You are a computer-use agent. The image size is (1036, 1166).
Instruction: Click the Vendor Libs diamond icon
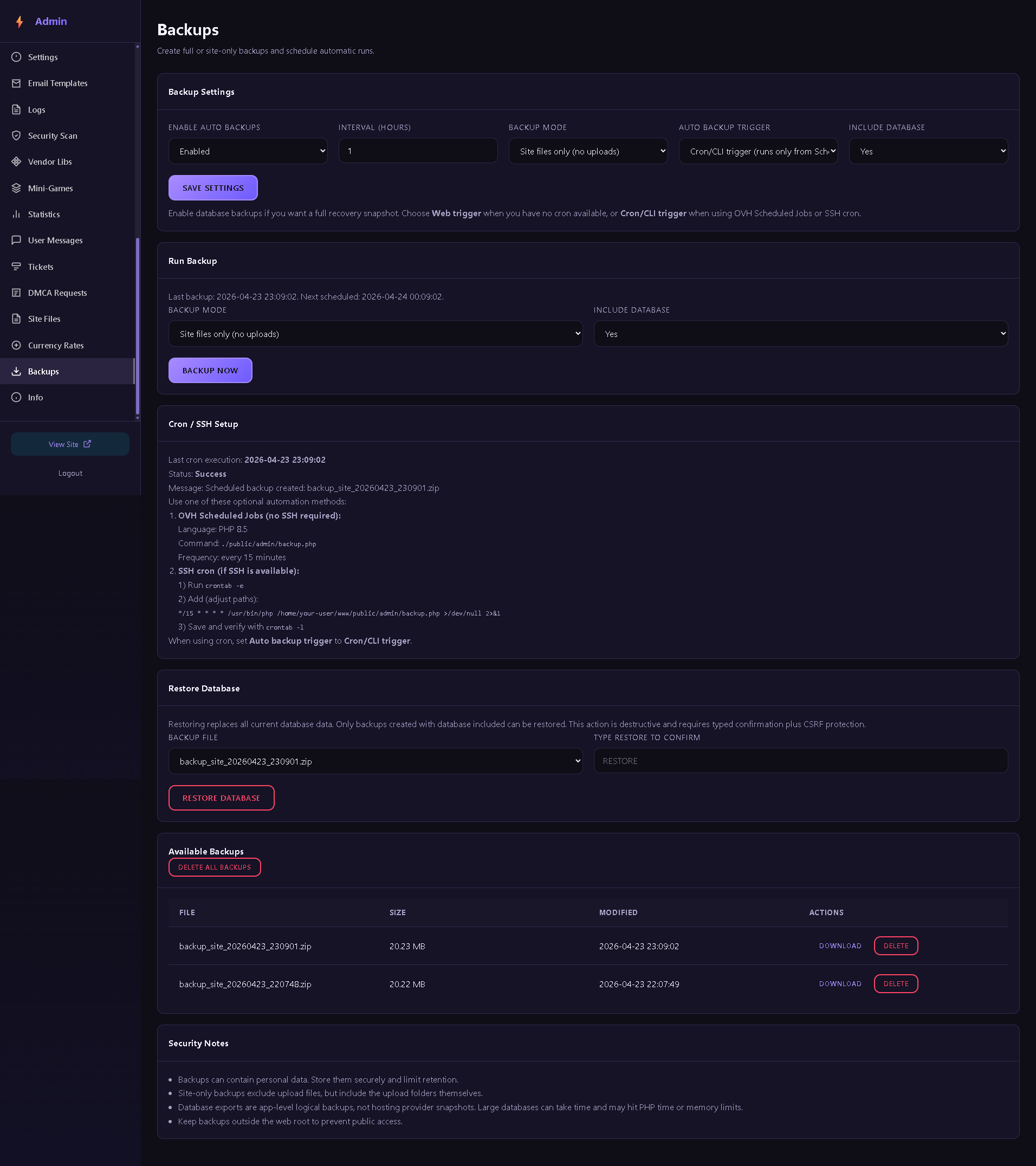click(x=17, y=162)
